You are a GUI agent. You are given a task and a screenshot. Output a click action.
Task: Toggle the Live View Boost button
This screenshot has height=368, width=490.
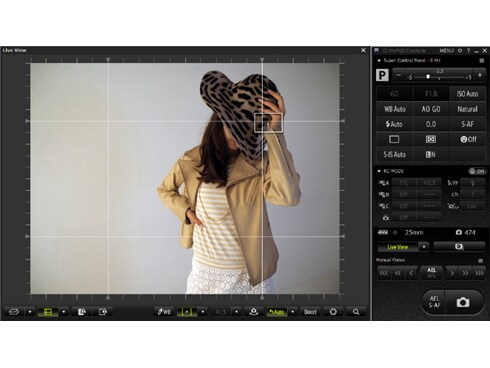310,312
